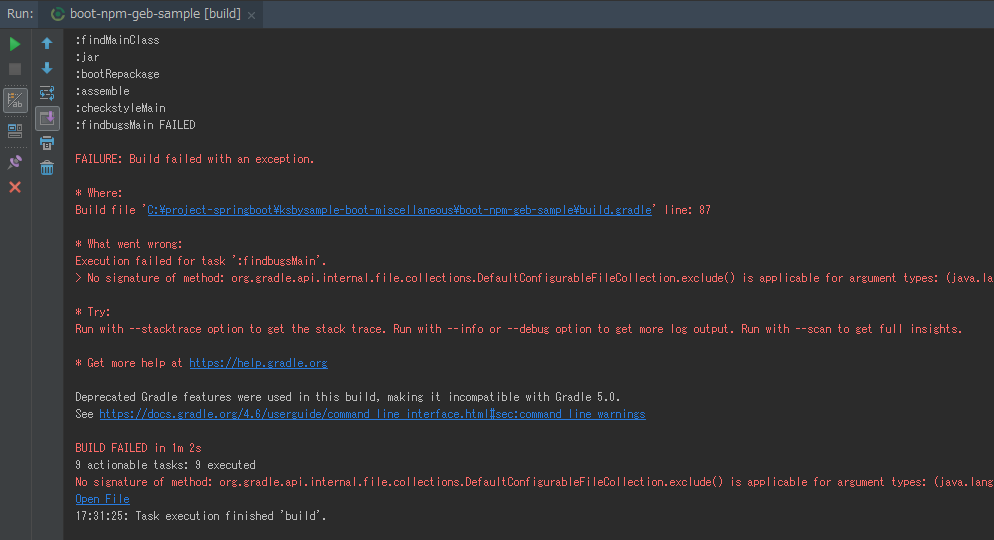Open the https://help.gradle.org link

pos(258,363)
